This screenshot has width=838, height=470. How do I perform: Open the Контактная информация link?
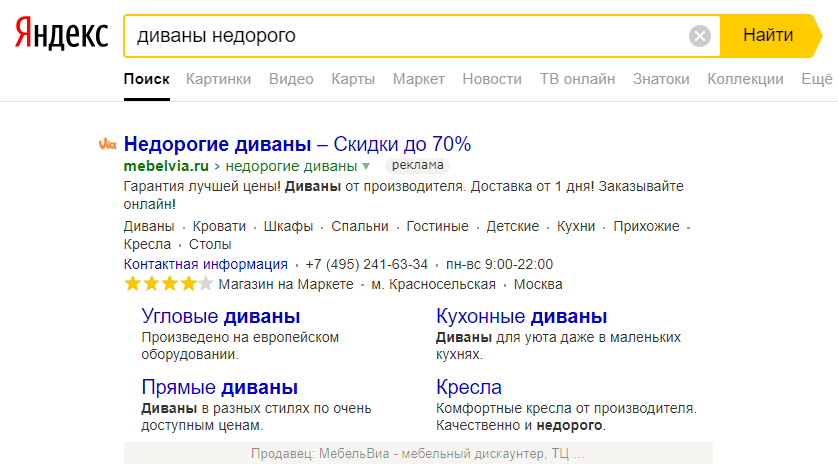click(206, 264)
